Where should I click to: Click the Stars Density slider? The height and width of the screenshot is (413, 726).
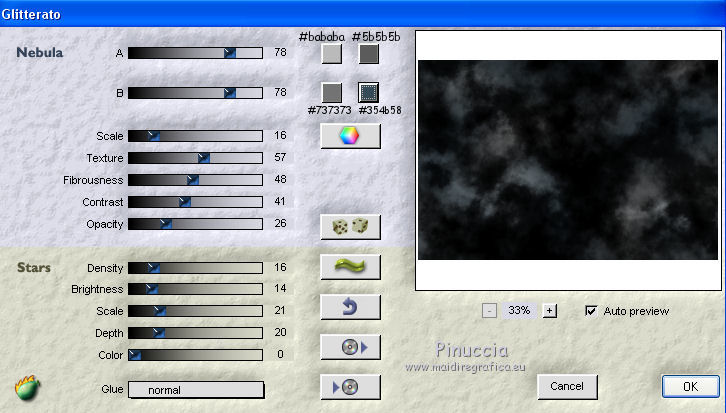[x=195, y=268]
